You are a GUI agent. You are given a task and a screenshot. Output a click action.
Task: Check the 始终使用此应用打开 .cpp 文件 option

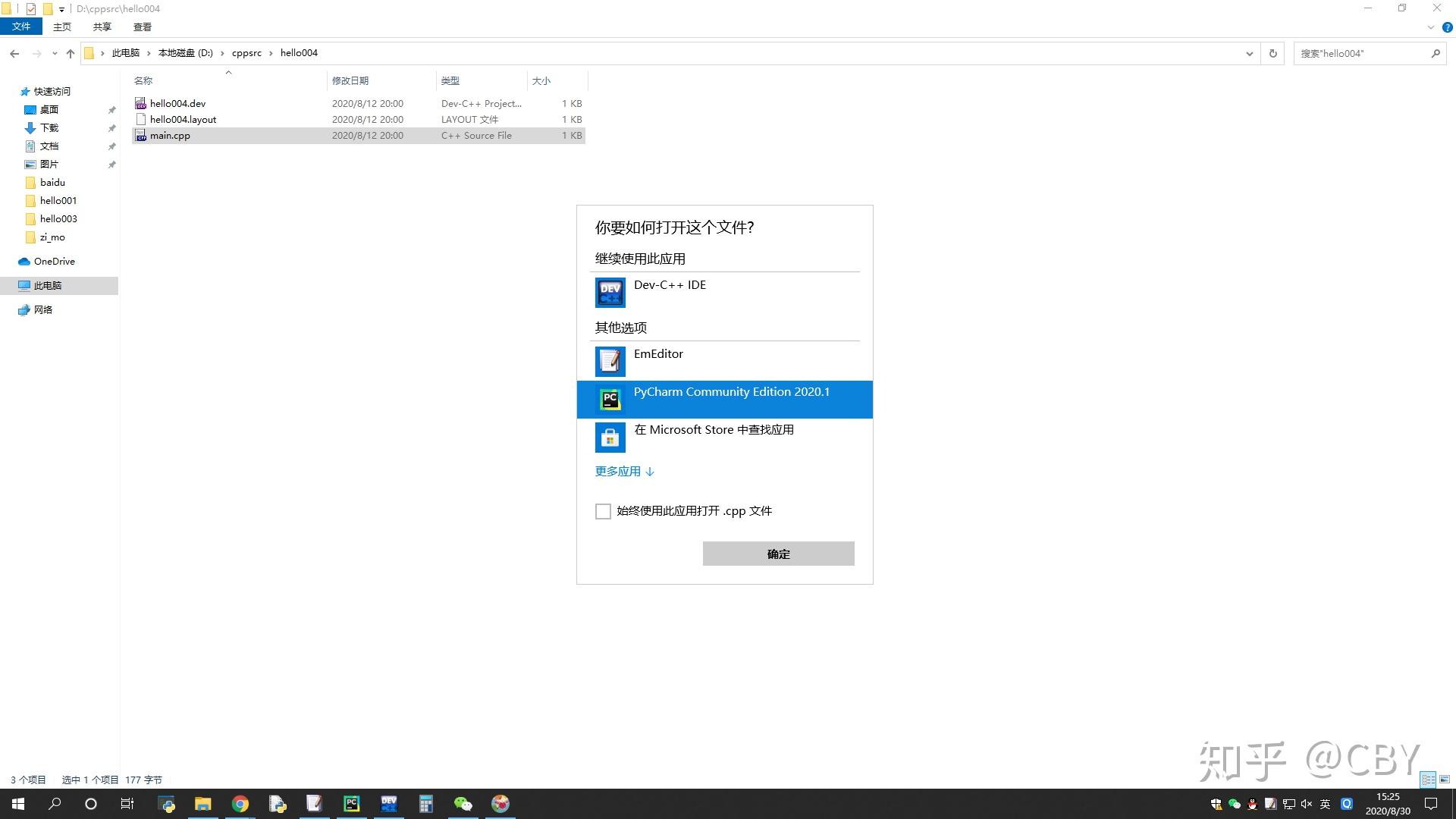[603, 511]
